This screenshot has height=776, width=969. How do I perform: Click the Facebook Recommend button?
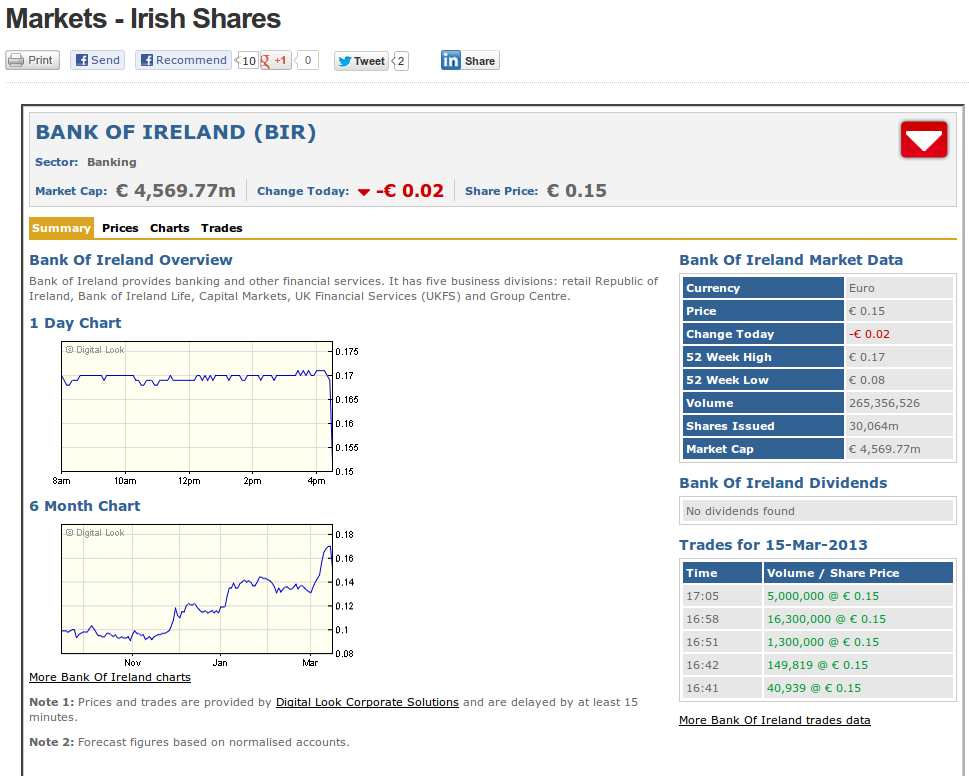point(183,60)
